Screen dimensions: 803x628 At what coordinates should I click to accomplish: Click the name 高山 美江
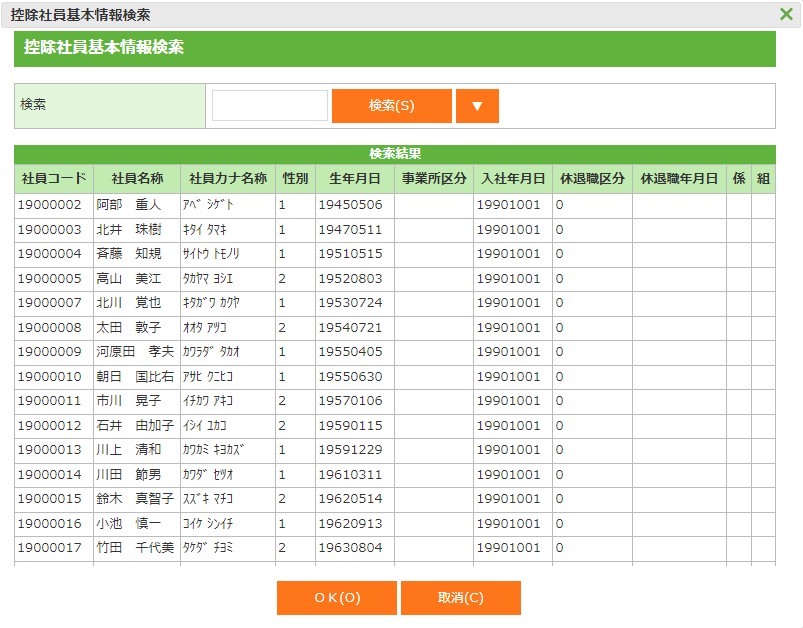pyautogui.click(x=129, y=279)
